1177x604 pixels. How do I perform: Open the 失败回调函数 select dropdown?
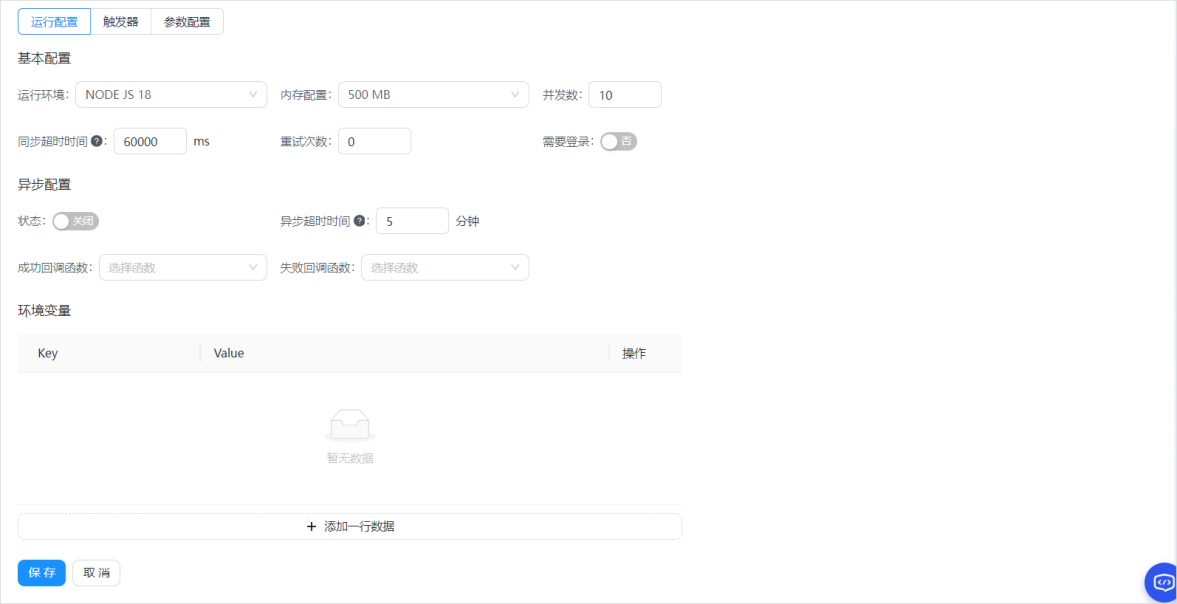[445, 267]
